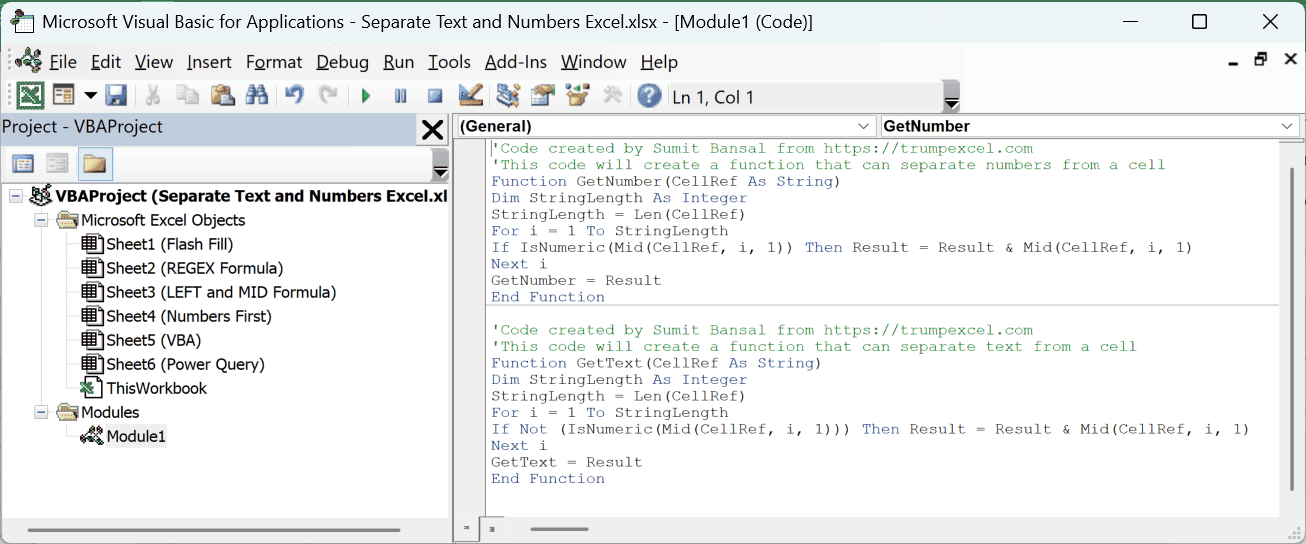Undo the last action with the toolbar arrow
The height and width of the screenshot is (544, 1306).
tap(294, 96)
